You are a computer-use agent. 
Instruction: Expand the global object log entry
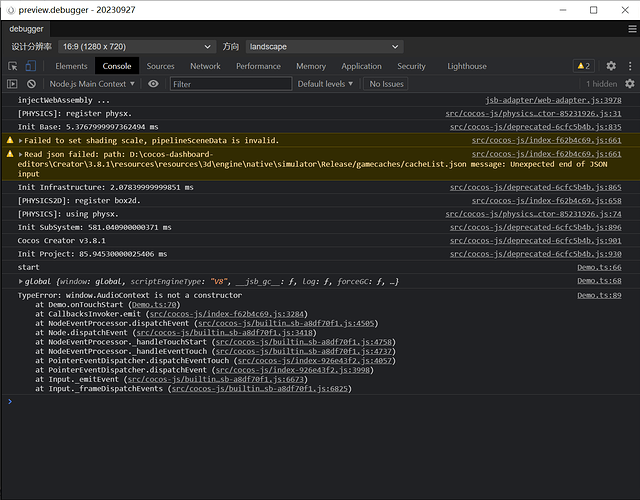pyautogui.click(x=20, y=281)
